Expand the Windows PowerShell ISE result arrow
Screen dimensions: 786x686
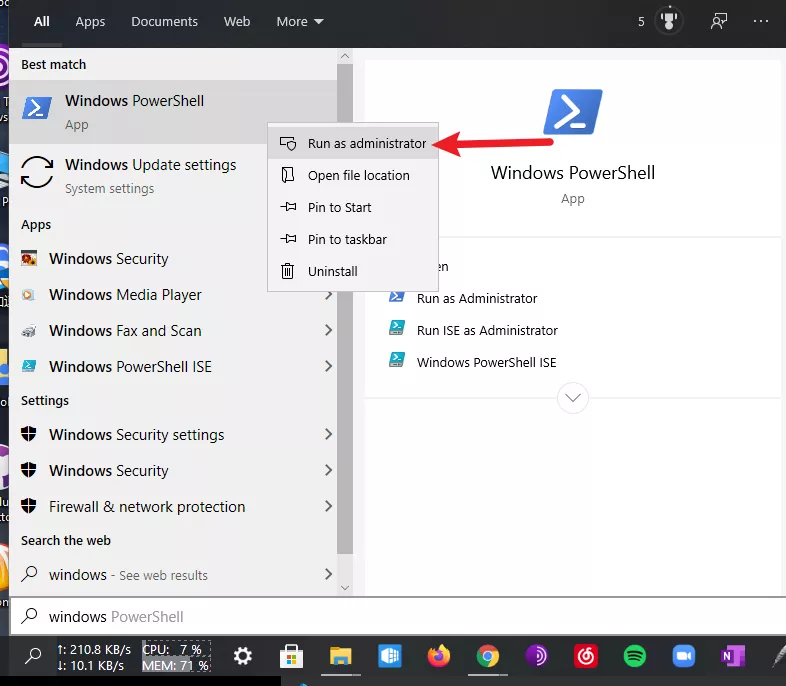click(328, 366)
